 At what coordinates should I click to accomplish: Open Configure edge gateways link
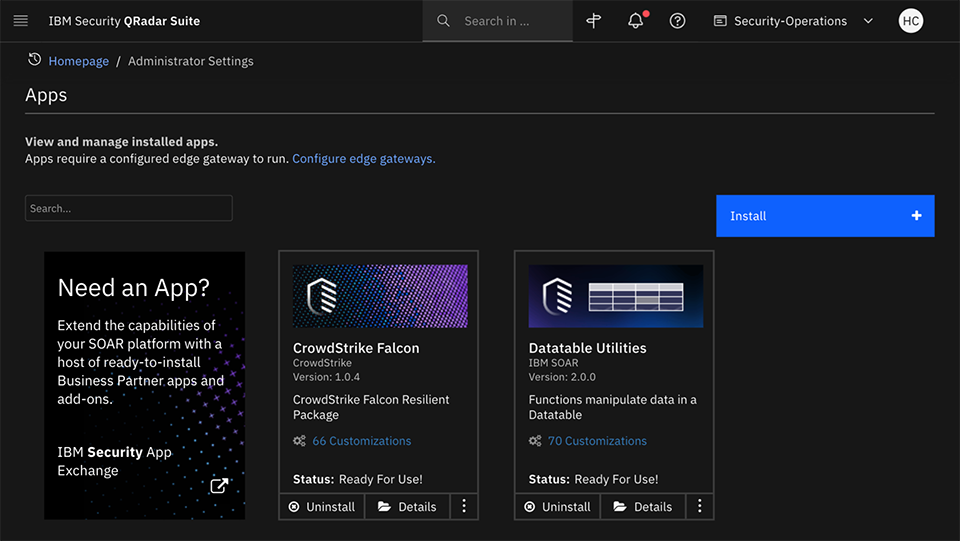364,159
